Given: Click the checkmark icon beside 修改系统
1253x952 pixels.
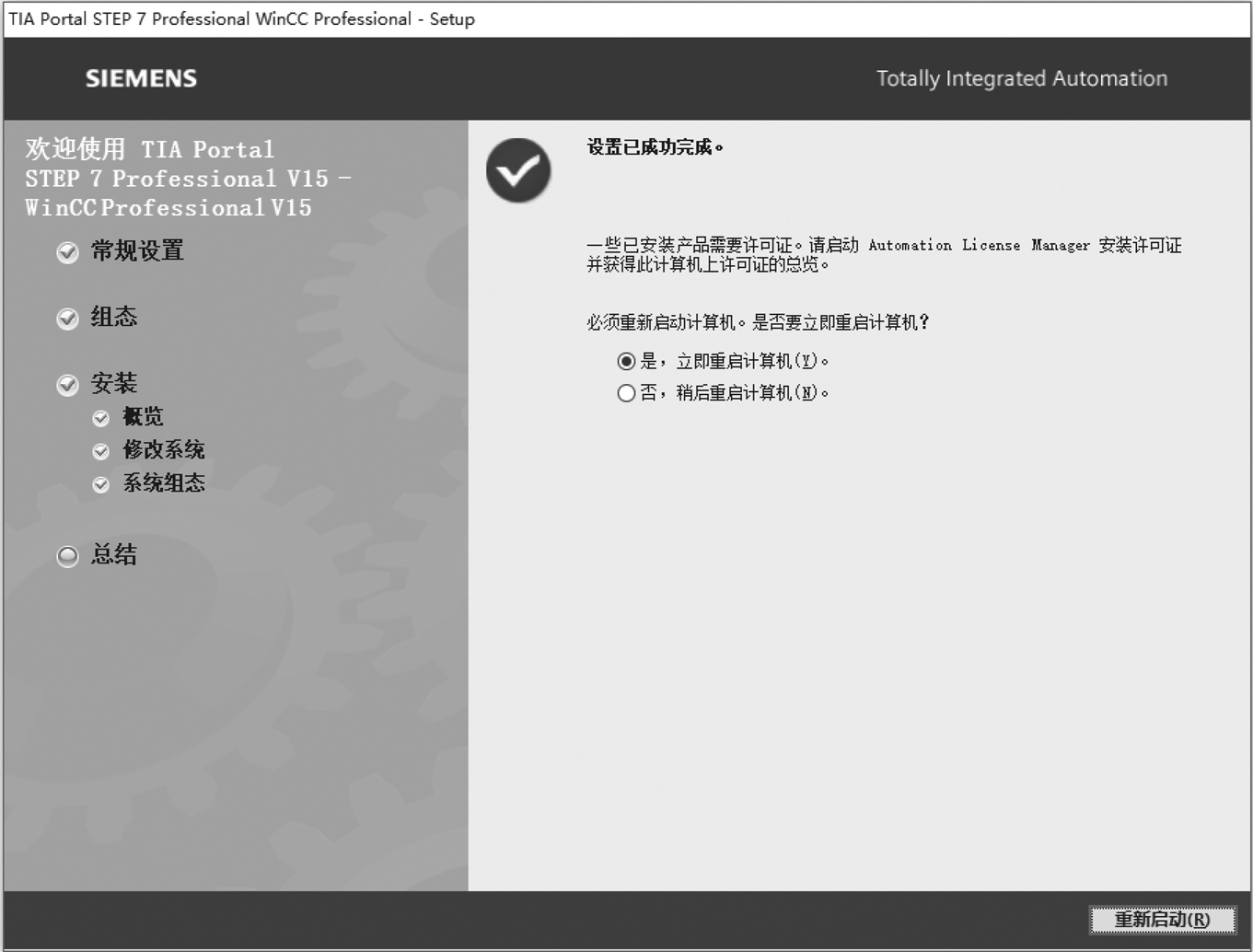Looking at the screenshot, I should point(101,452).
